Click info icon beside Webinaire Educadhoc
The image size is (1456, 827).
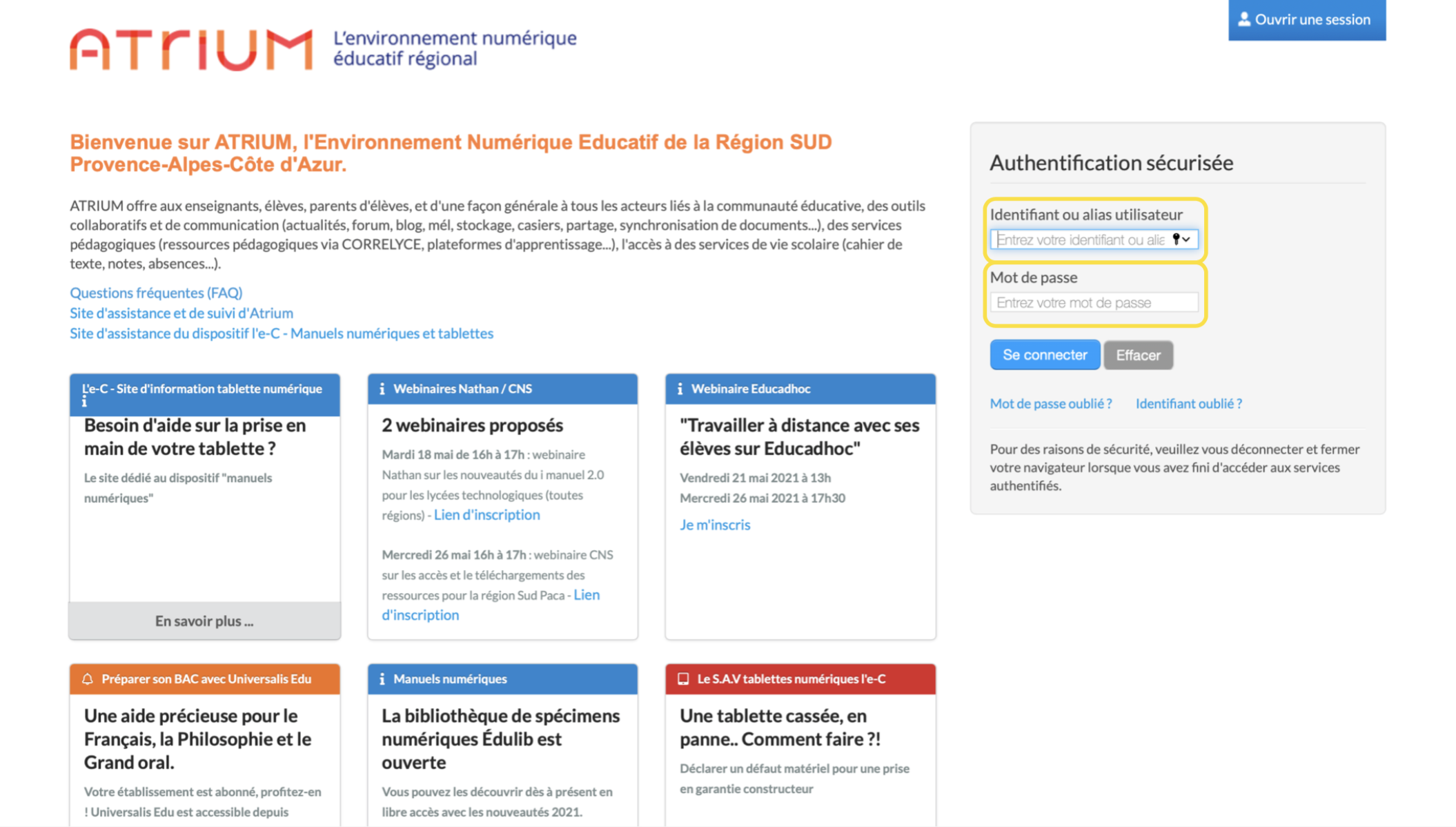pyautogui.click(x=680, y=389)
